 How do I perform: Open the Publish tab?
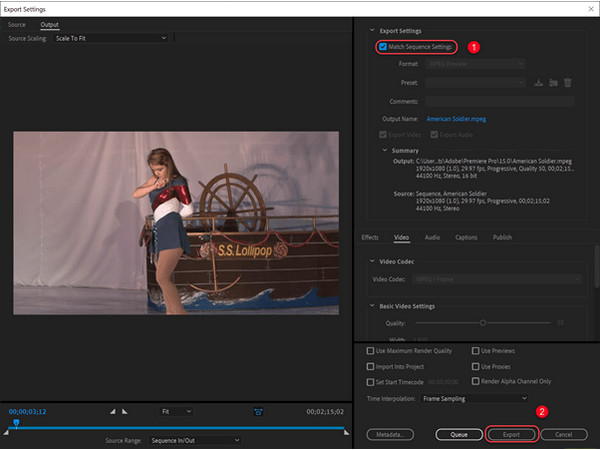502,237
